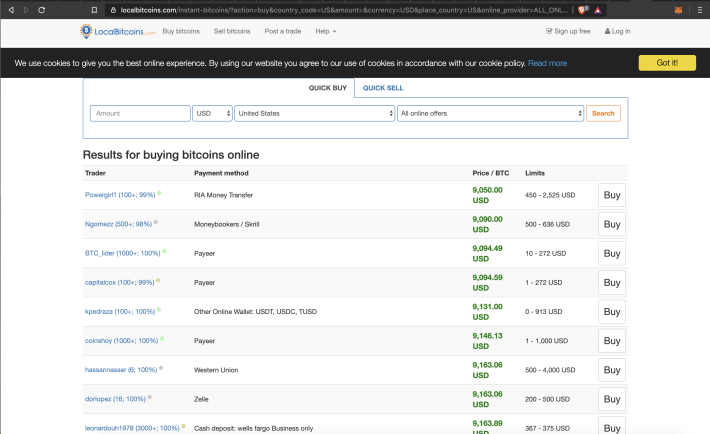This screenshot has width=710, height=434.
Task: Click Buy for the Moneybookers / Skrill offer
Action: coord(612,224)
